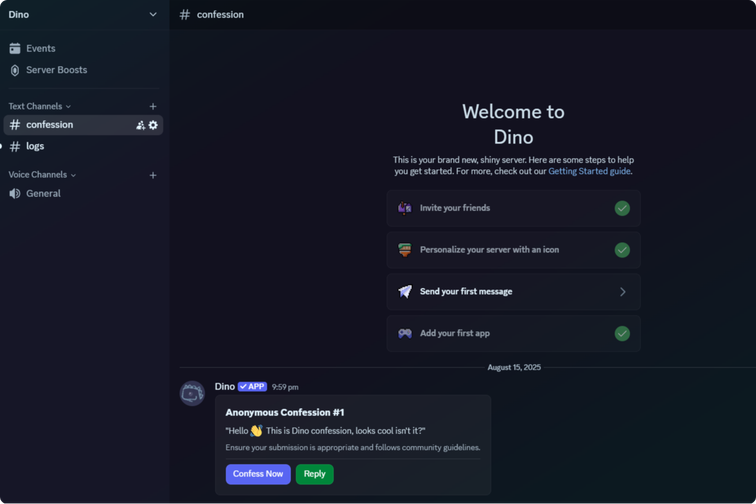Click invite people icon on confession channel
Viewport: 756px width, 504px height.
pyautogui.click(x=140, y=125)
